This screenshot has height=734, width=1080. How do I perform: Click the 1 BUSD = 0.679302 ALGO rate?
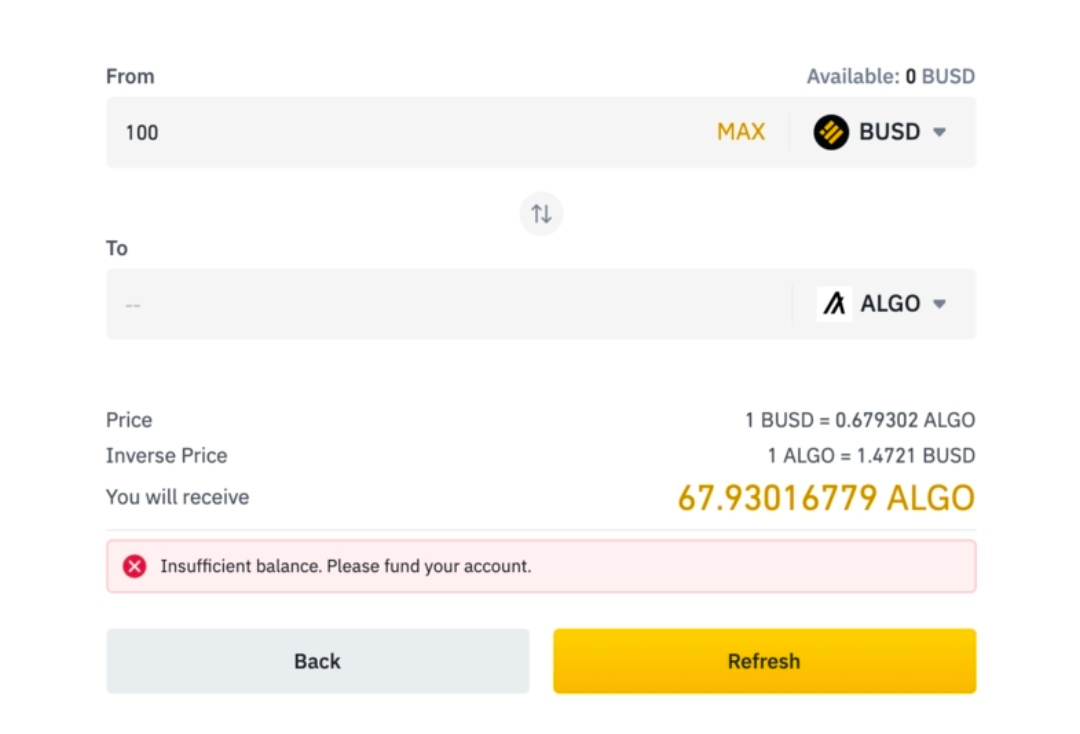click(x=859, y=420)
